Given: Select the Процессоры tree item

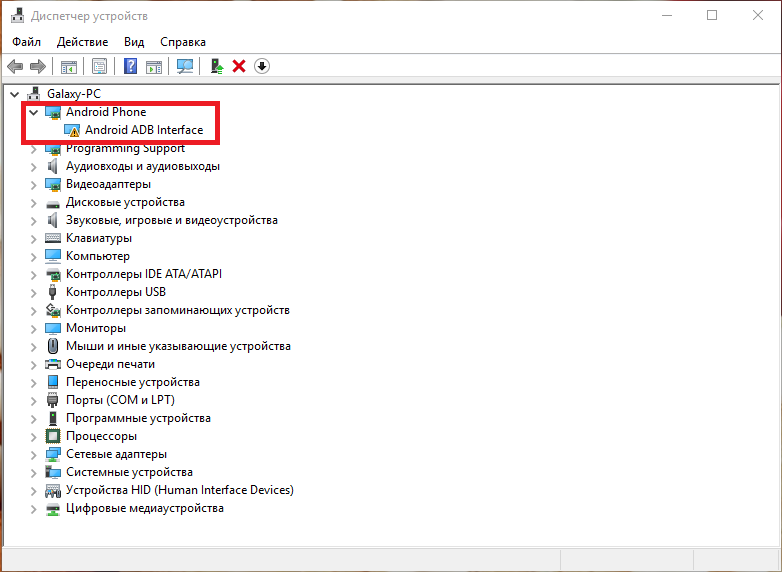Looking at the screenshot, I should click(x=101, y=436).
